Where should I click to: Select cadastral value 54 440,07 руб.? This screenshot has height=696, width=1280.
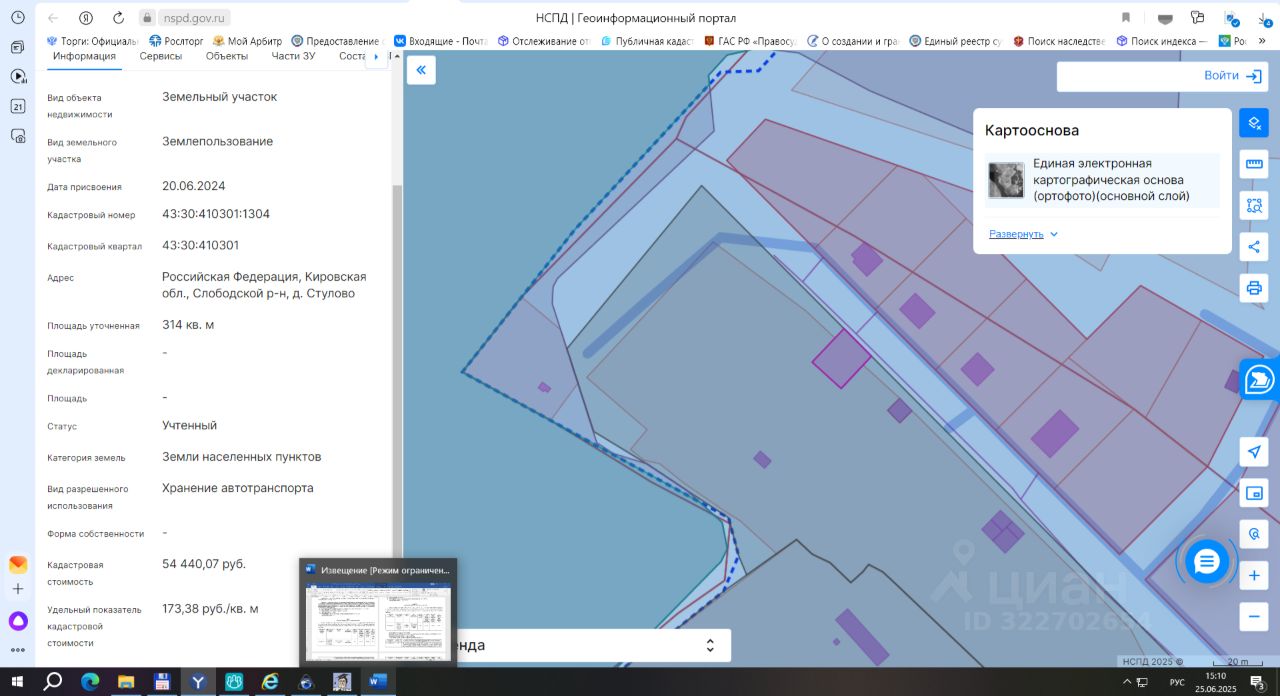point(204,564)
